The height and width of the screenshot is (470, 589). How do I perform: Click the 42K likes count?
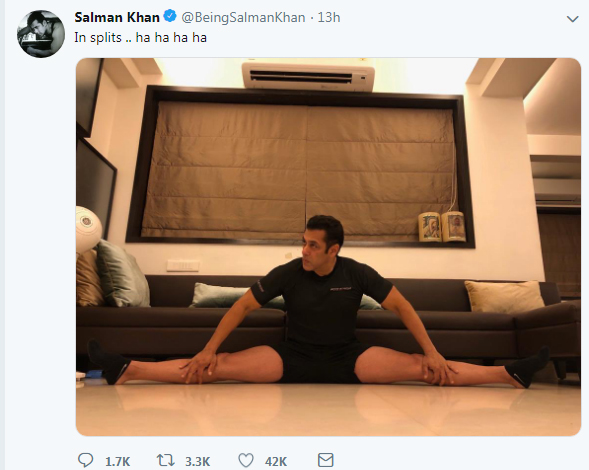click(276, 461)
